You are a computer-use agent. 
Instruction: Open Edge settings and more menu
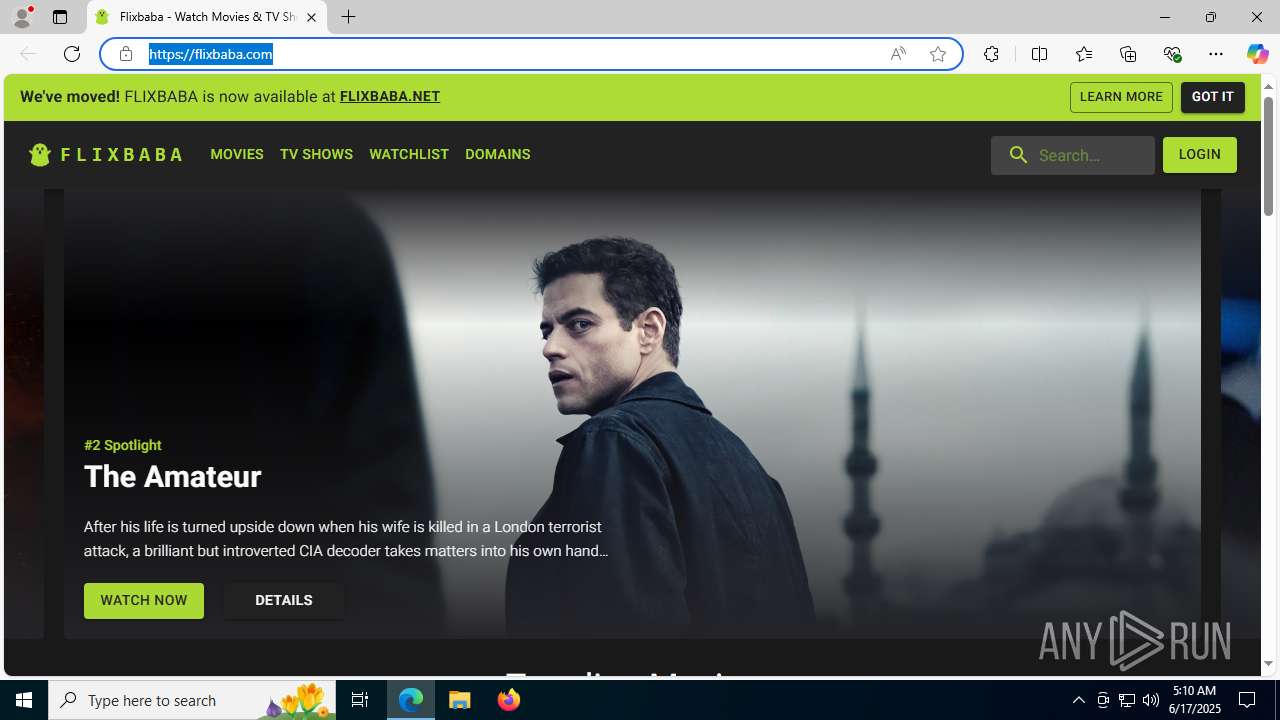1216,54
